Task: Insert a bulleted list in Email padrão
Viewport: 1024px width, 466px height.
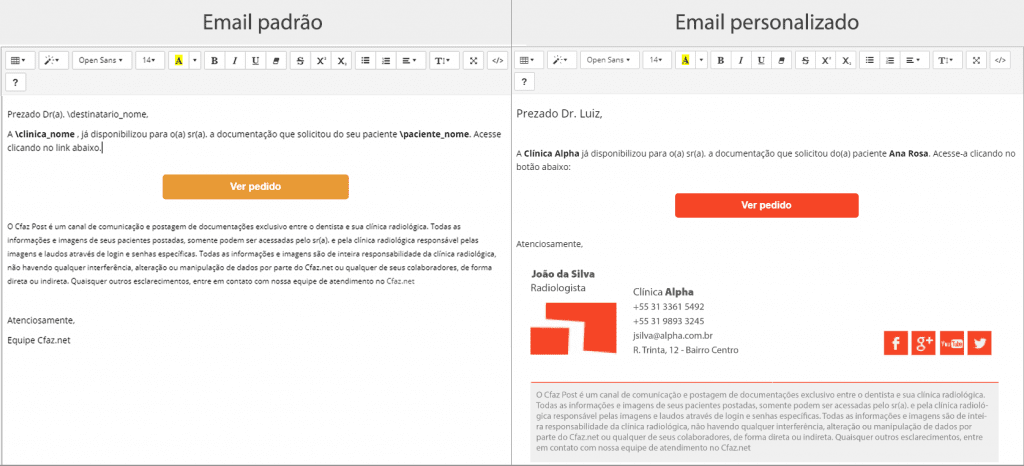Action: (366, 60)
